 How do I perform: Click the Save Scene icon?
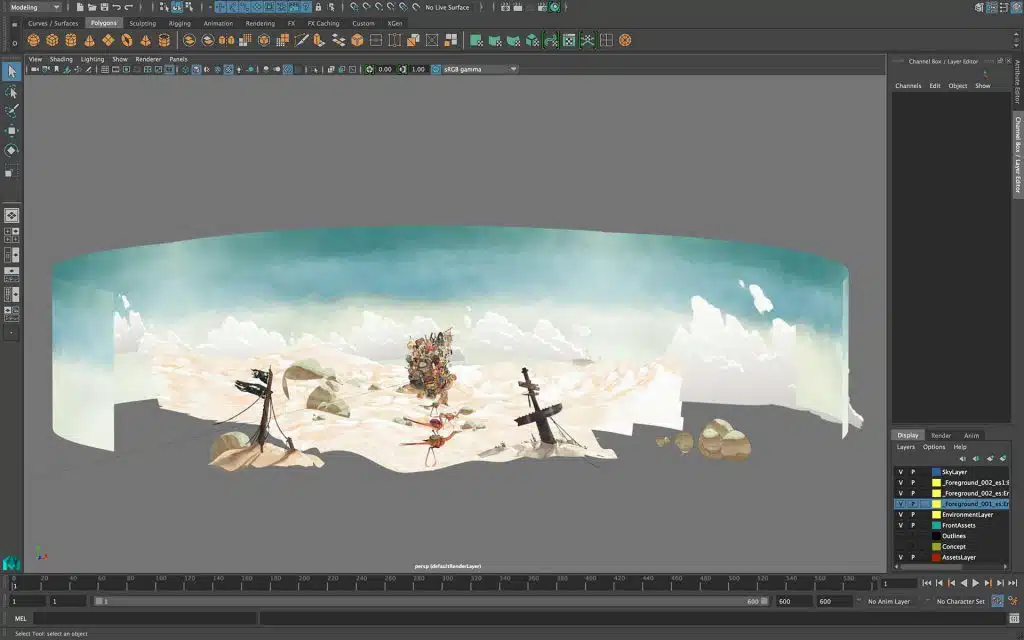tap(104, 7)
